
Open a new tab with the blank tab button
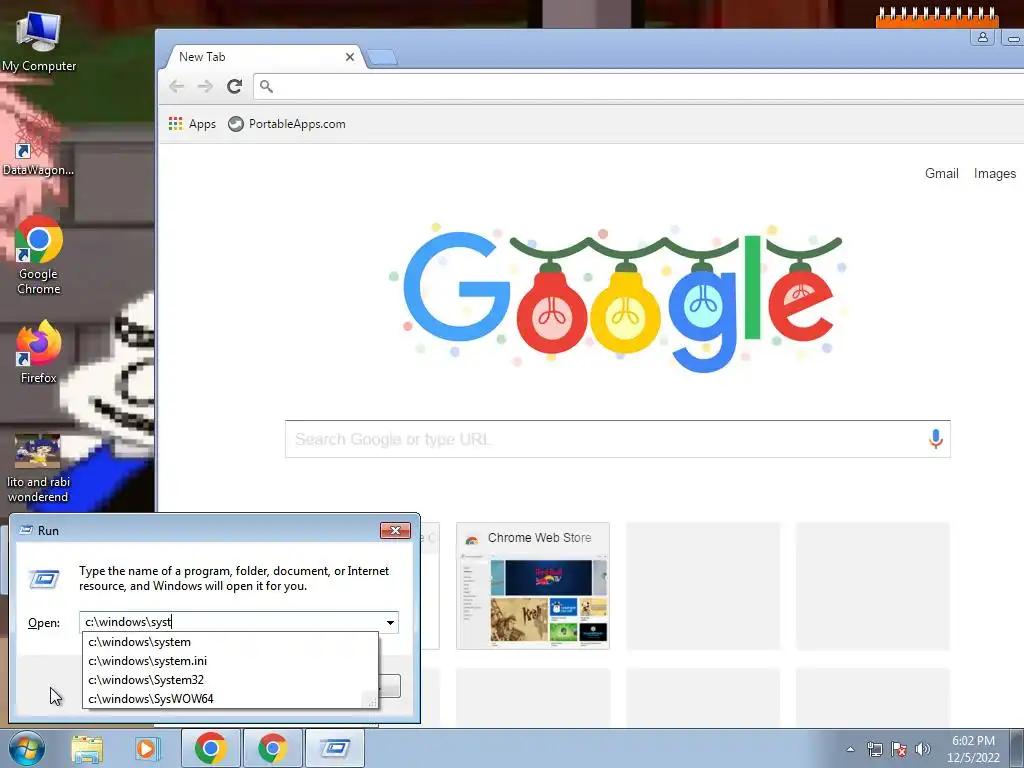tap(382, 58)
